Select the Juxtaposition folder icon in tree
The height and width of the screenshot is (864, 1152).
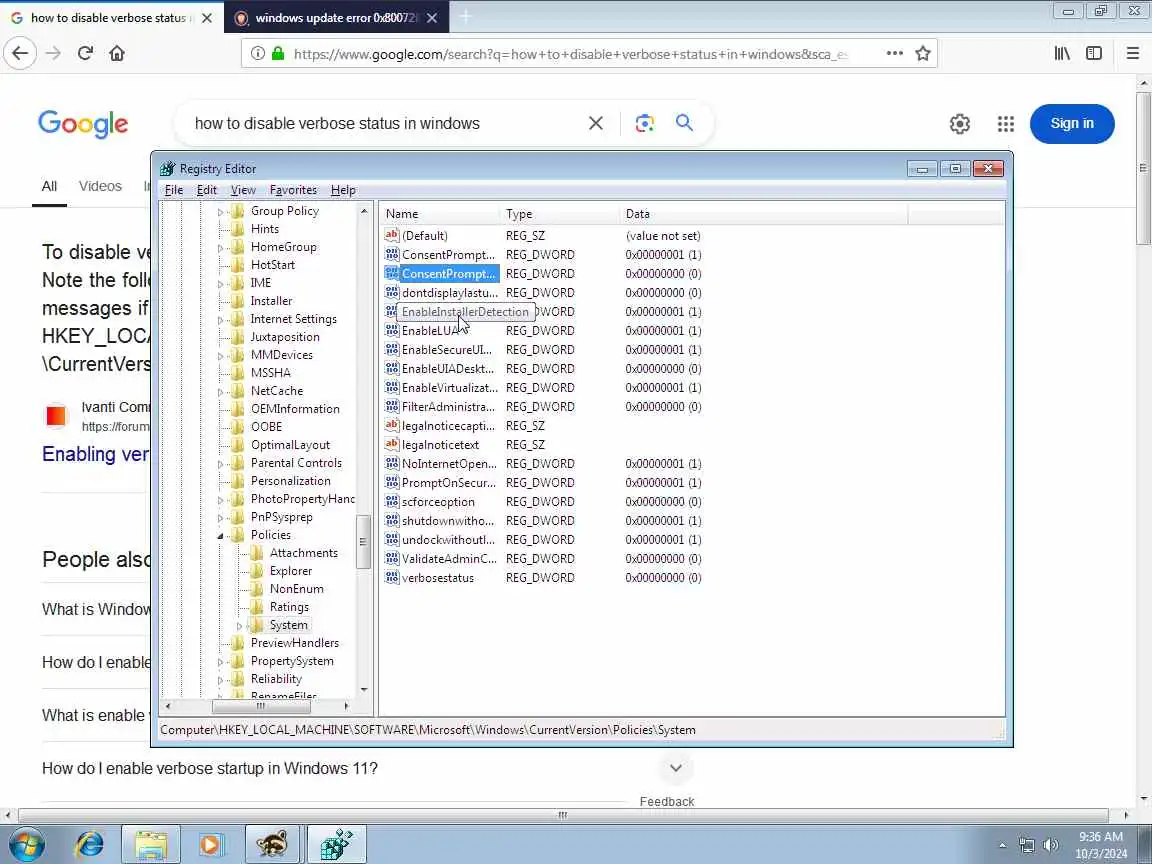pyautogui.click(x=238, y=337)
